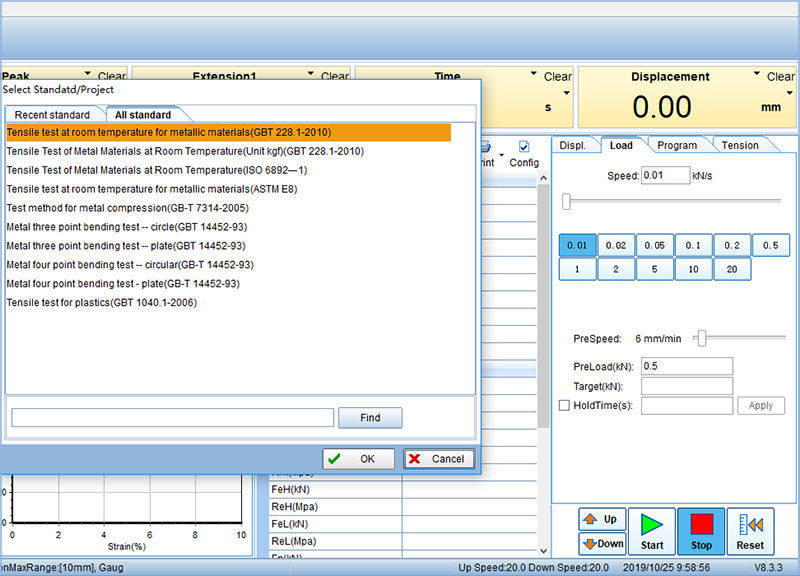Click the Find button

[370, 418]
